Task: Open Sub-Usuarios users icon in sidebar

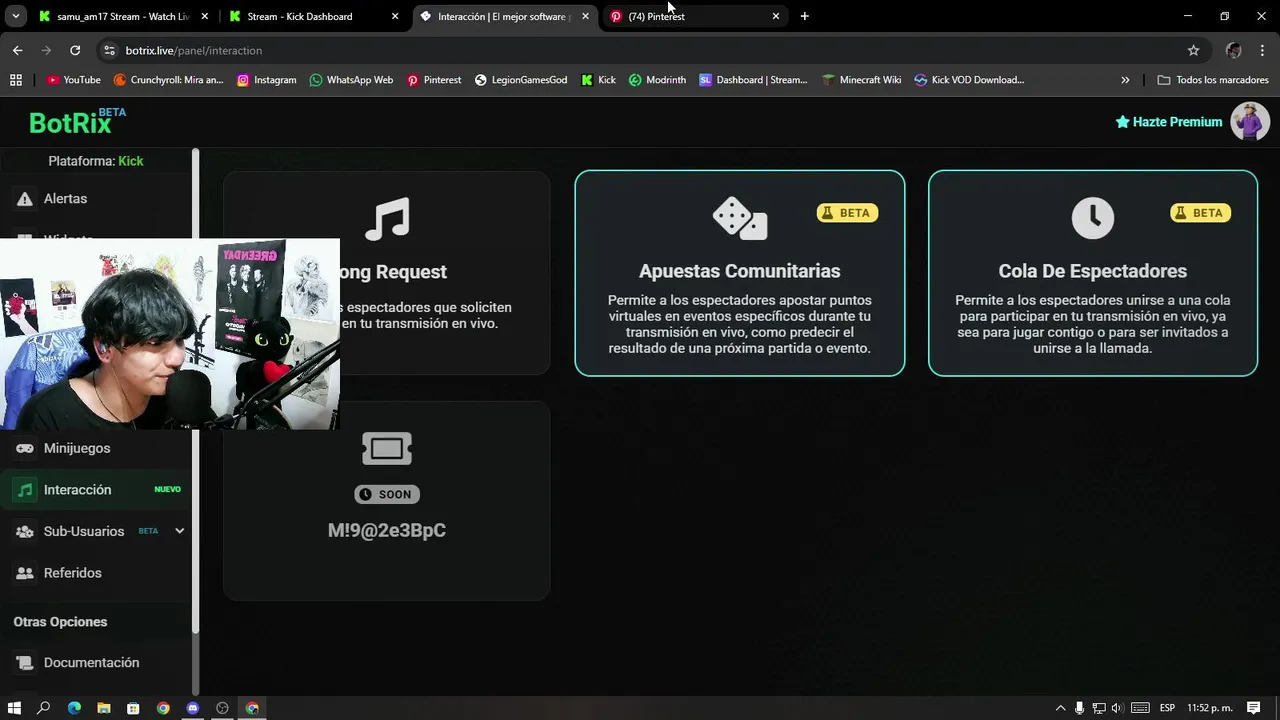Action: point(25,532)
